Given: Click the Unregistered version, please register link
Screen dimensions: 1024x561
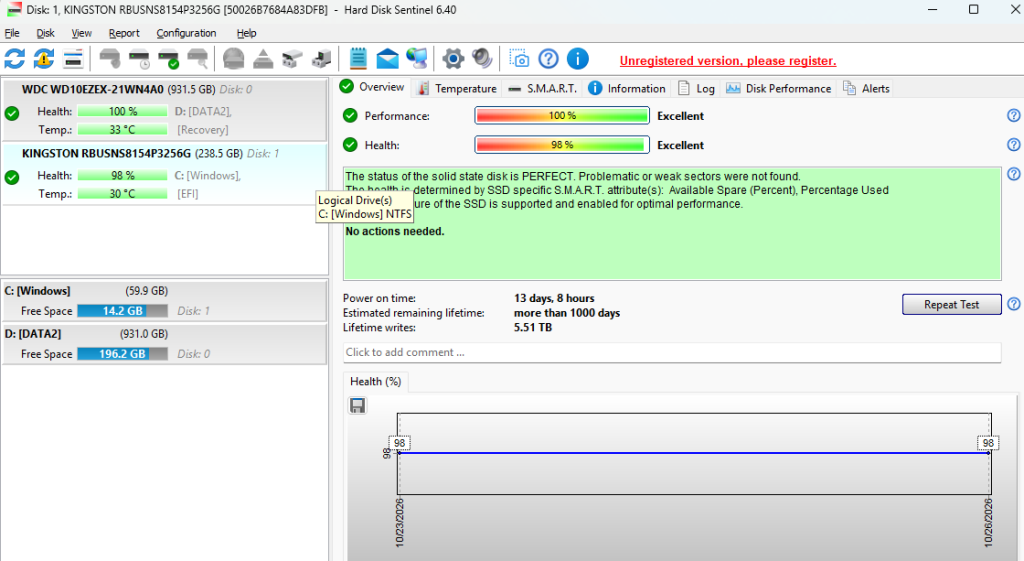Looking at the screenshot, I should pyautogui.click(x=728, y=61).
